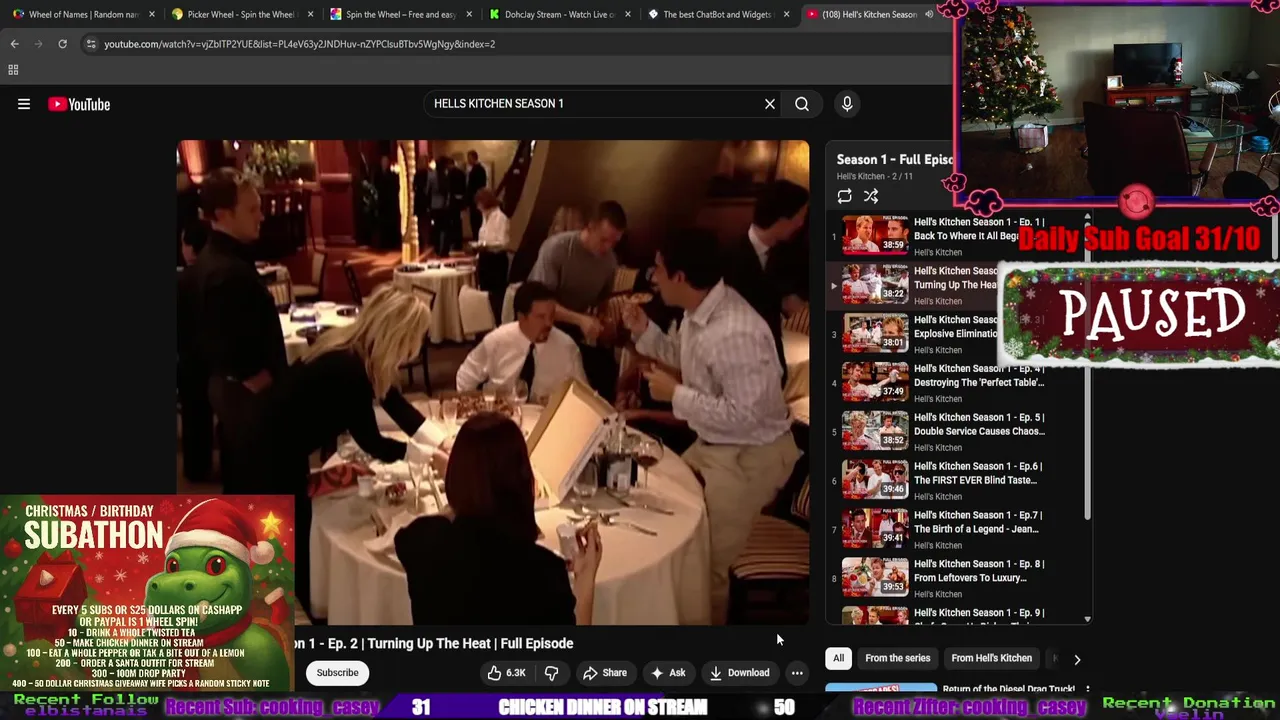Open Return of the Diesel Drag Truck video
Viewport: 1280px width, 720px height.
pyautogui.click(x=1011, y=689)
